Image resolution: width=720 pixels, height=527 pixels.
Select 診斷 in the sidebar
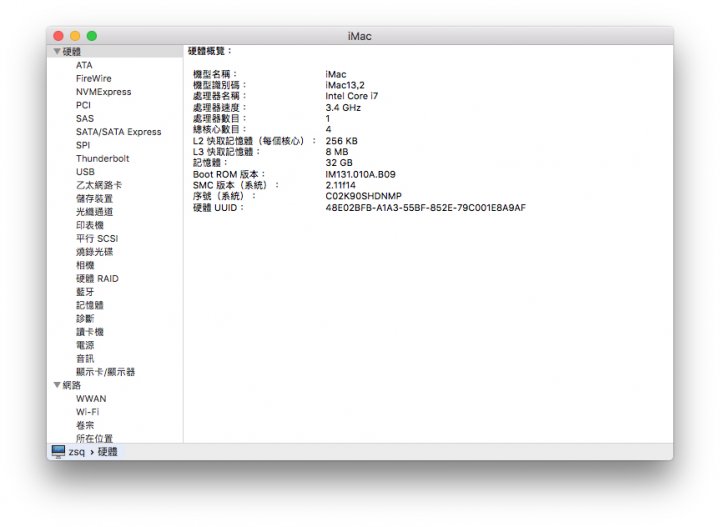tap(85, 319)
